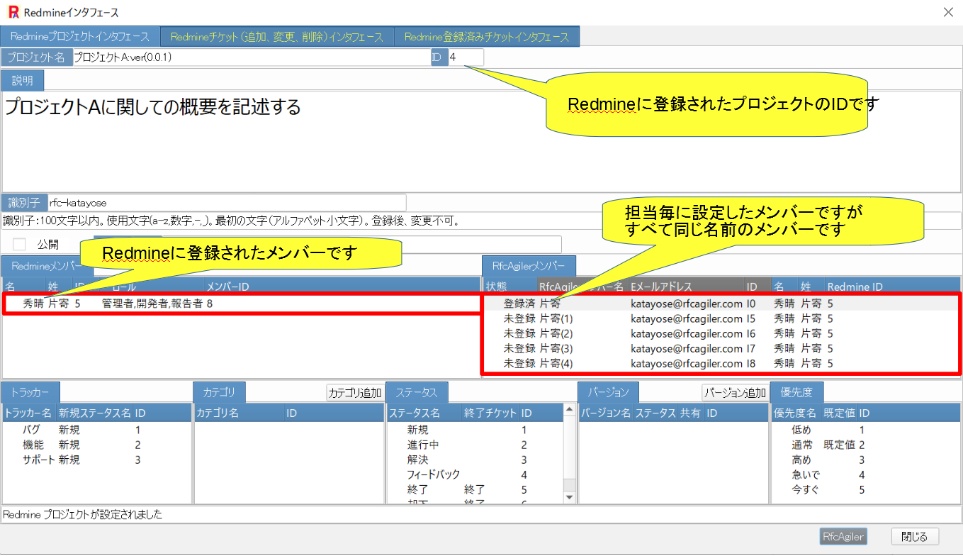Image resolution: width=963 pixels, height=556 pixels.
Task: Click the 優先度 panel label
Action: (797, 392)
